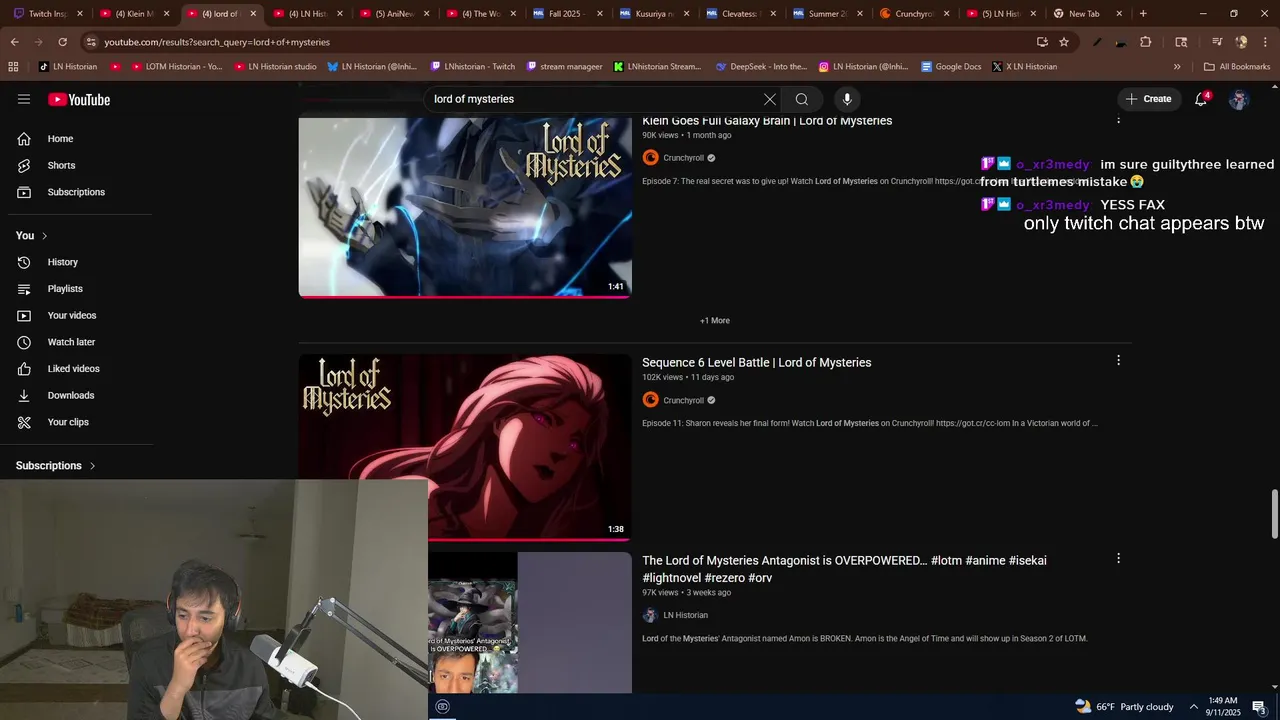Screen dimensions: 1280x720
Task: Open Sequence 6 Level Battle thumbnail
Action: [x=465, y=447]
